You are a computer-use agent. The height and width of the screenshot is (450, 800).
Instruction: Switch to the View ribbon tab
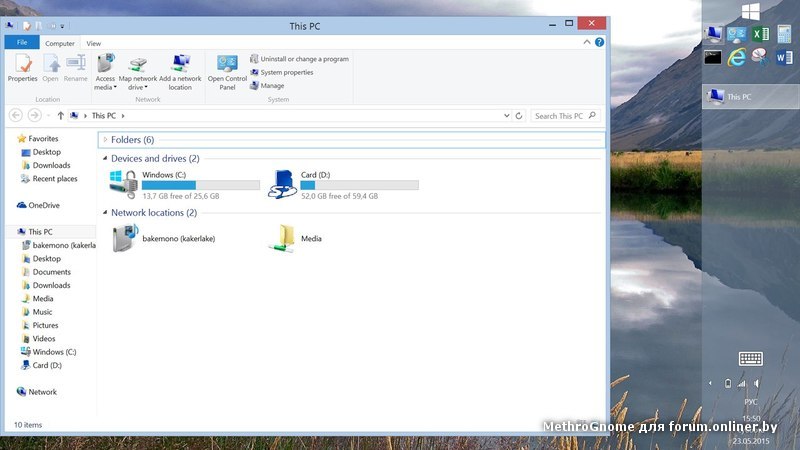93,44
